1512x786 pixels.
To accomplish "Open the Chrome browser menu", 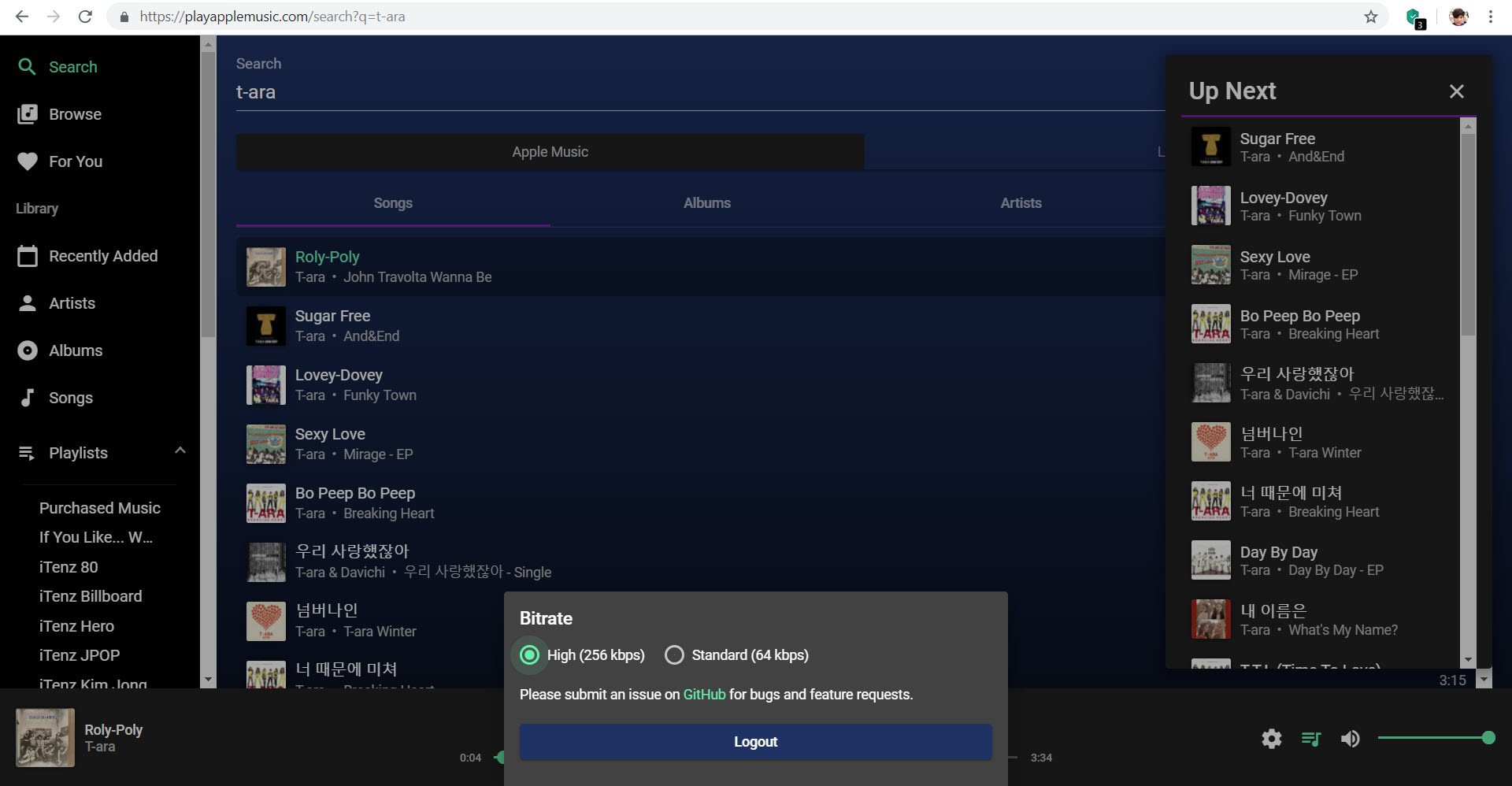I will (x=1490, y=16).
